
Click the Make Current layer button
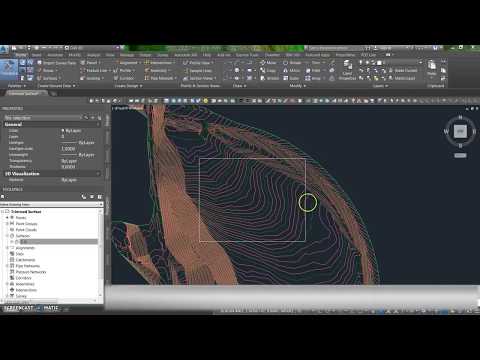403,70
